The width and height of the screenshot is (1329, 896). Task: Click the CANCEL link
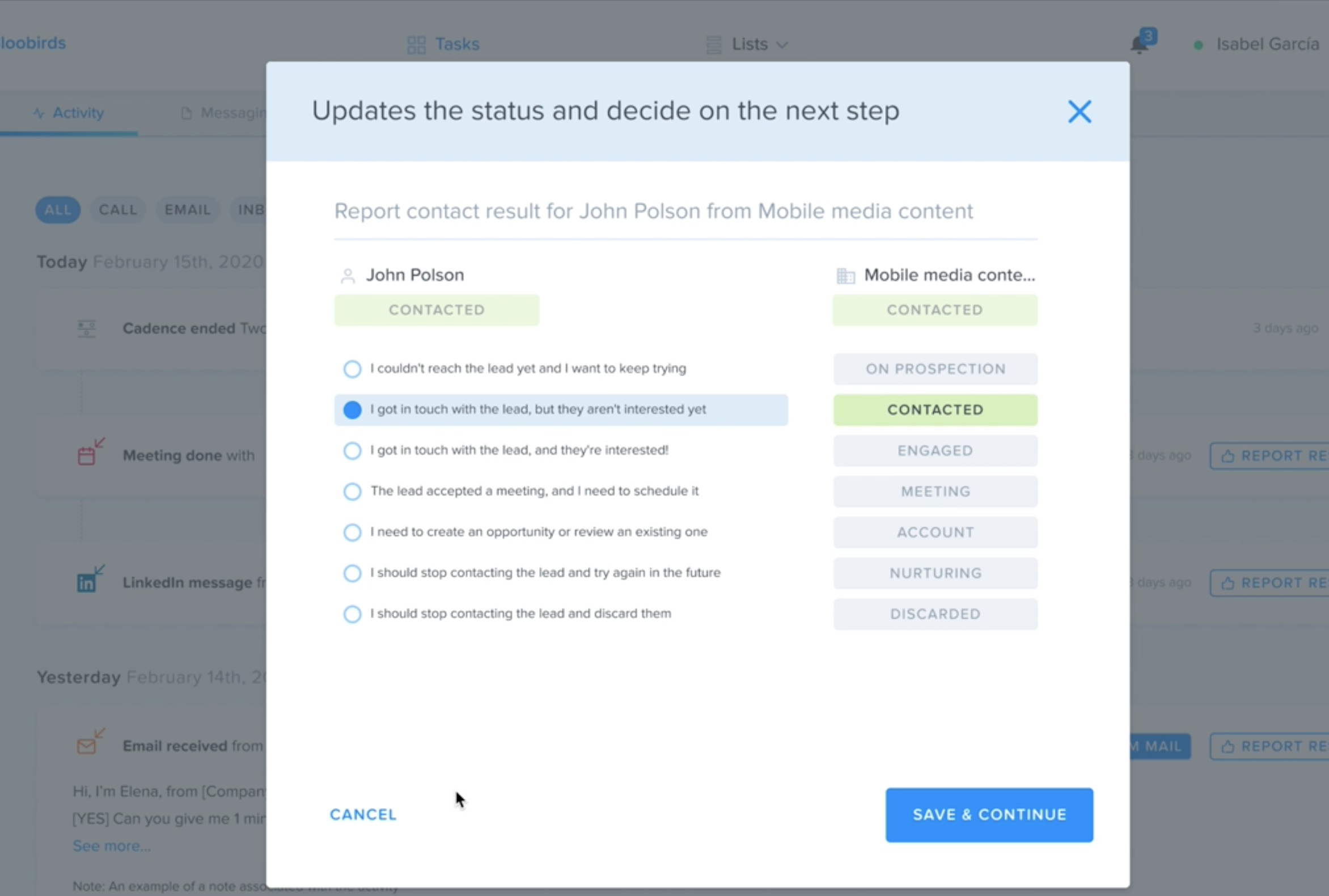click(x=363, y=814)
